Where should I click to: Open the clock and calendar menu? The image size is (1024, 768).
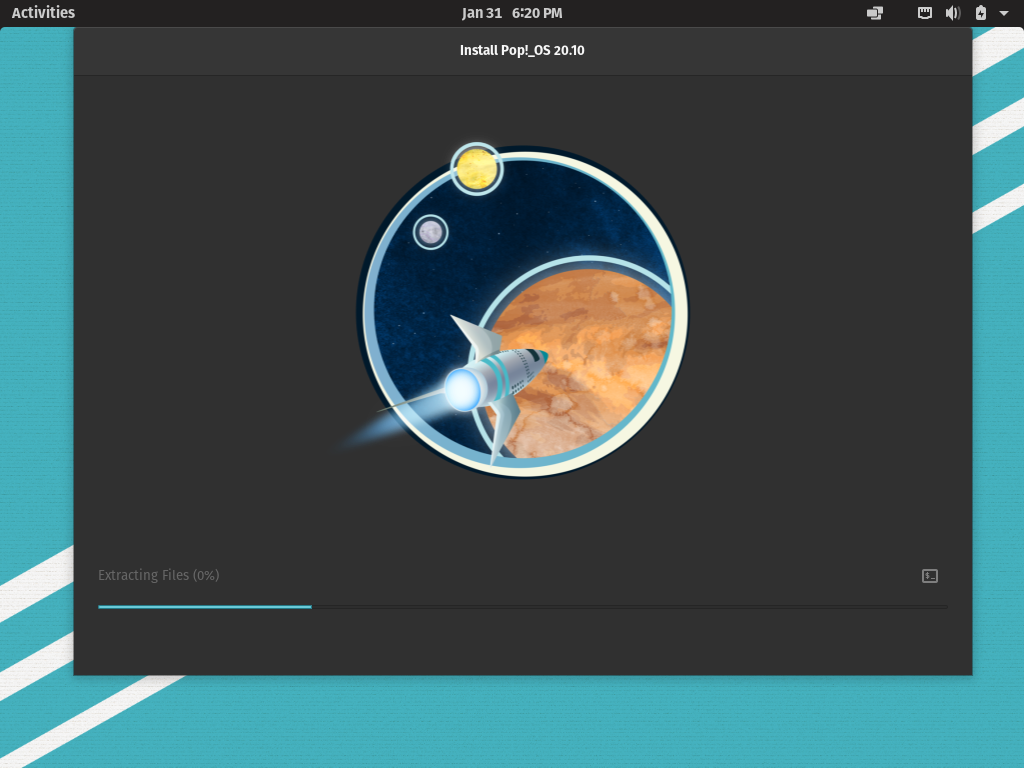click(511, 13)
